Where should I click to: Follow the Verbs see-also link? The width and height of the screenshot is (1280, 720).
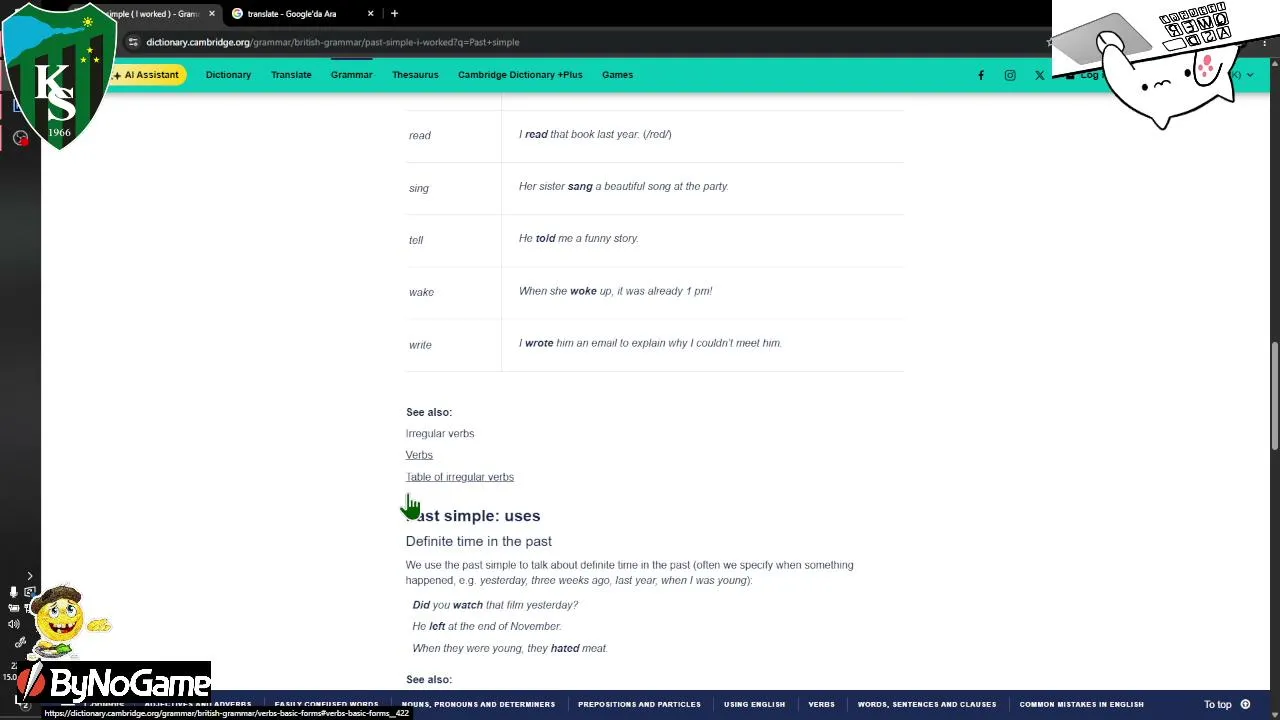pos(419,455)
